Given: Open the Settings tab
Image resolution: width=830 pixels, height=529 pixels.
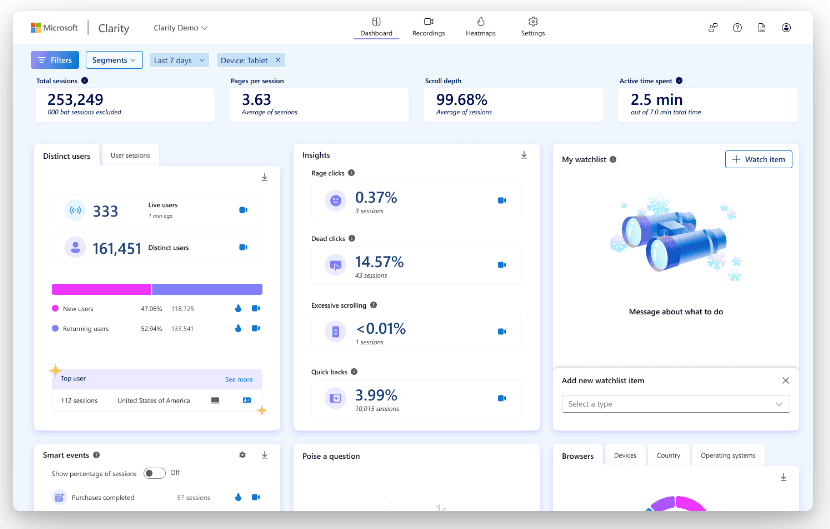Looking at the screenshot, I should point(533,27).
